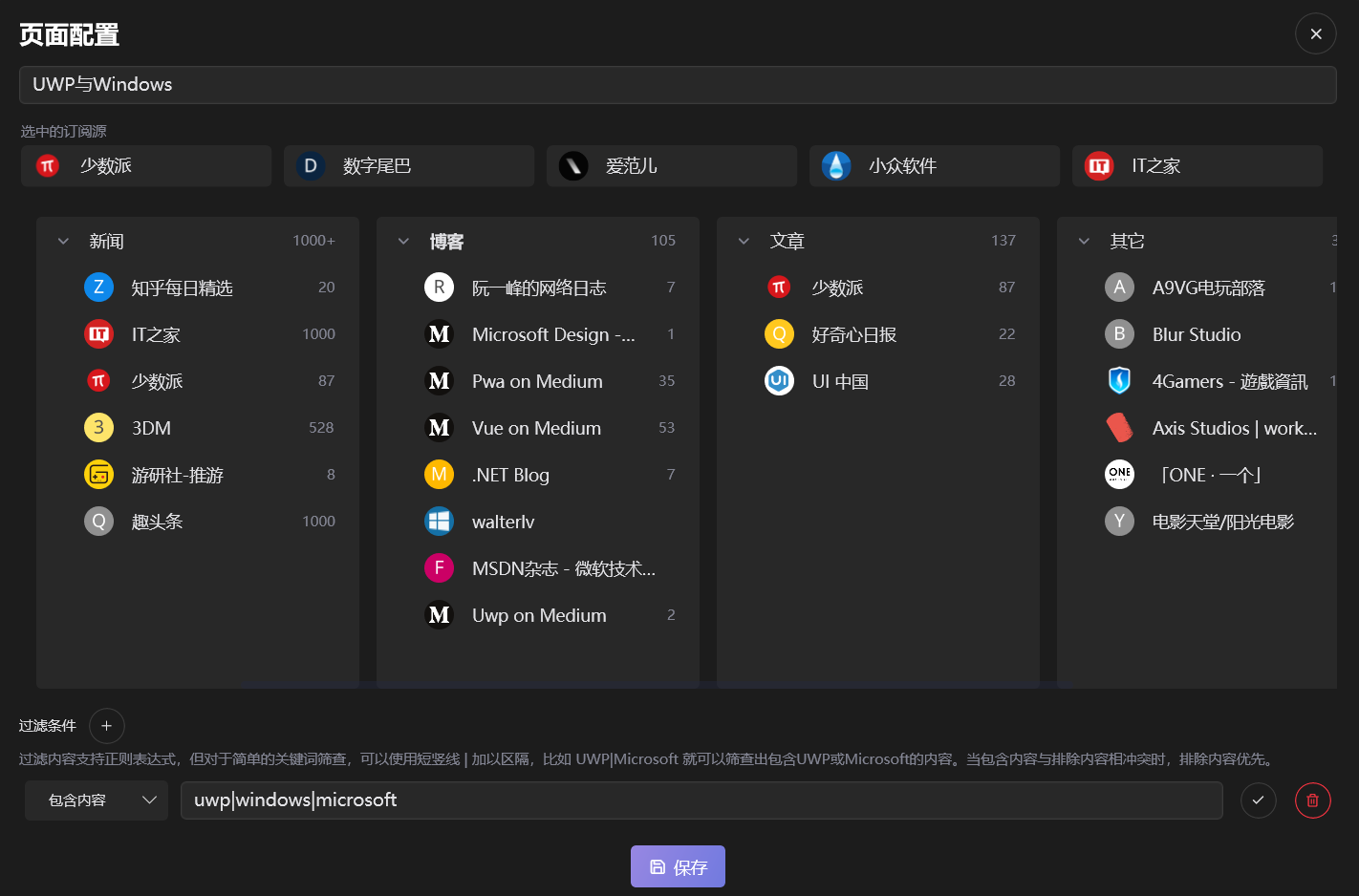
Task: Save the page configuration
Action: click(678, 866)
